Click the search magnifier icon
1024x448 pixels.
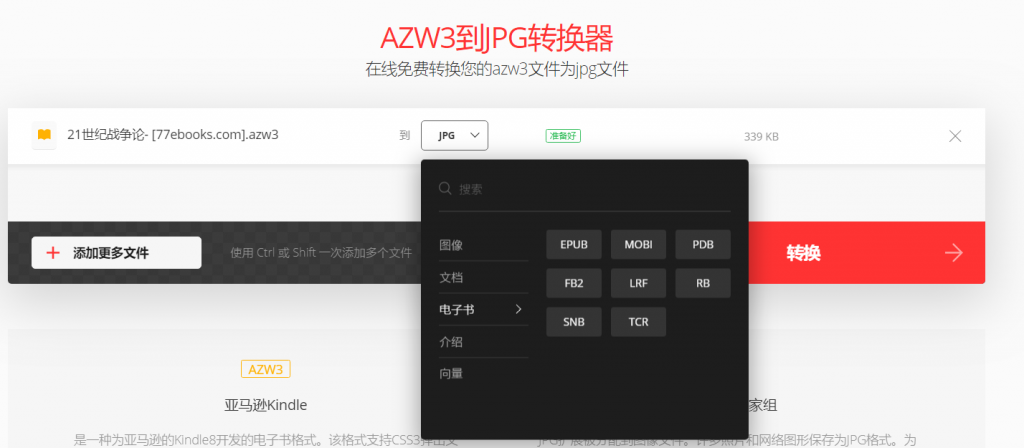(x=445, y=189)
